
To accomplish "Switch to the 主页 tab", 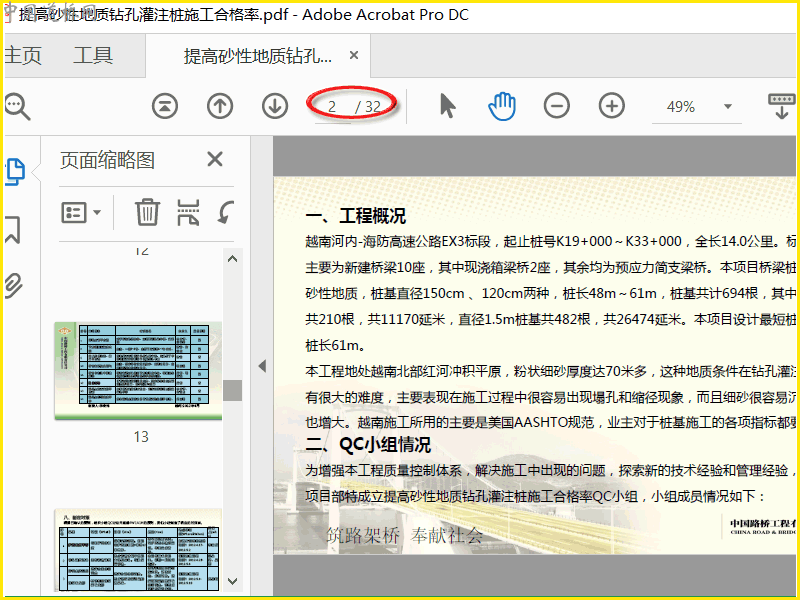I will [x=23, y=56].
